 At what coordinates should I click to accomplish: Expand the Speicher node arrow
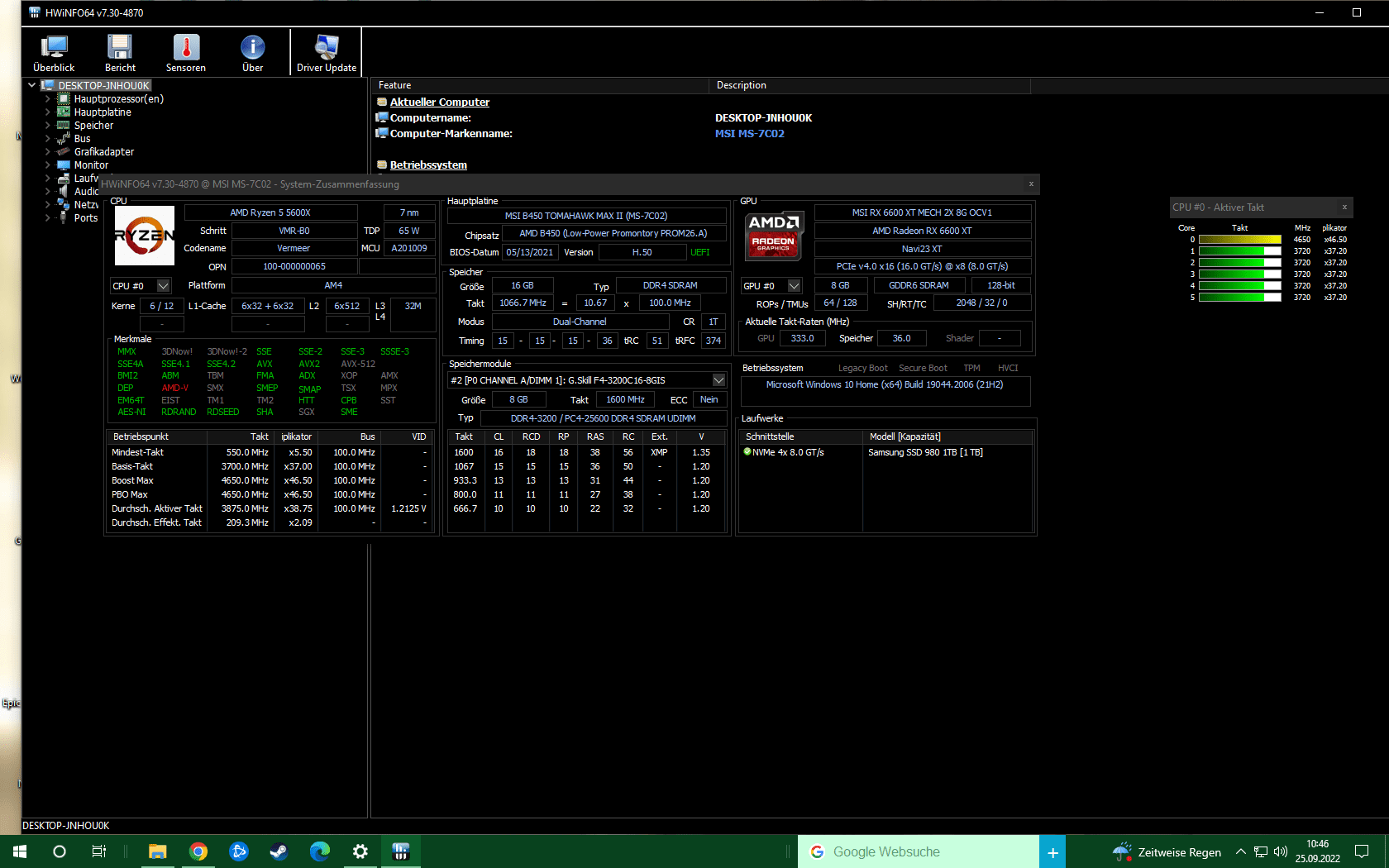pos(47,126)
